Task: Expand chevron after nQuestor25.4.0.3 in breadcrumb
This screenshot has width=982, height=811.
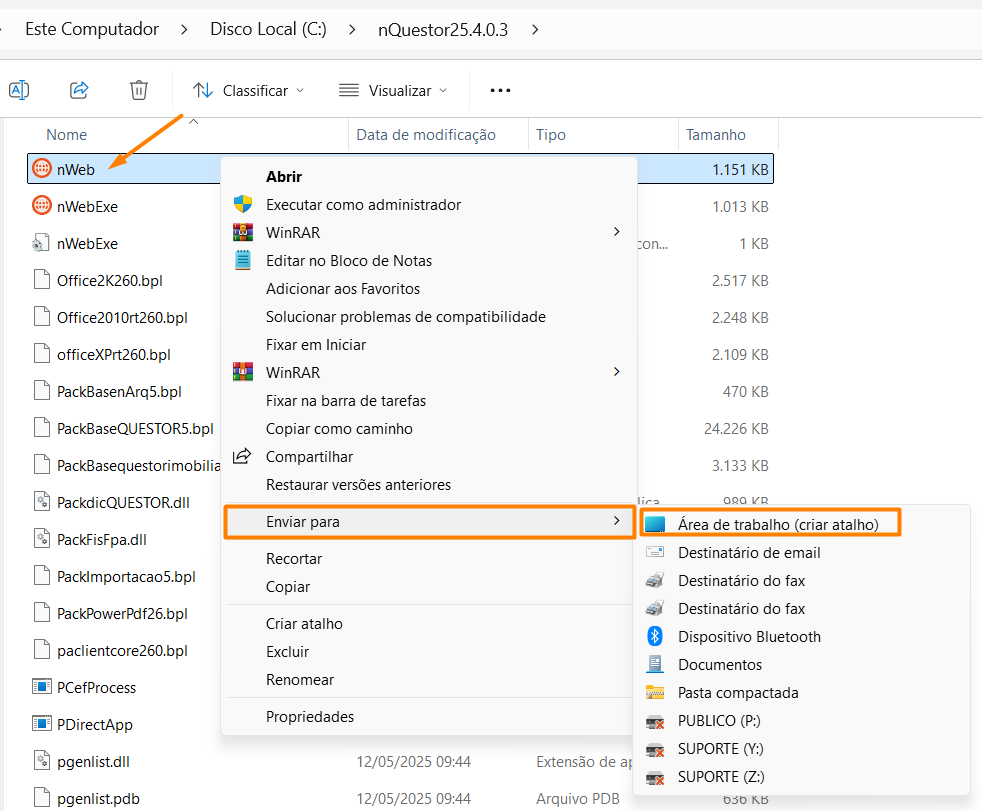Action: coord(535,29)
